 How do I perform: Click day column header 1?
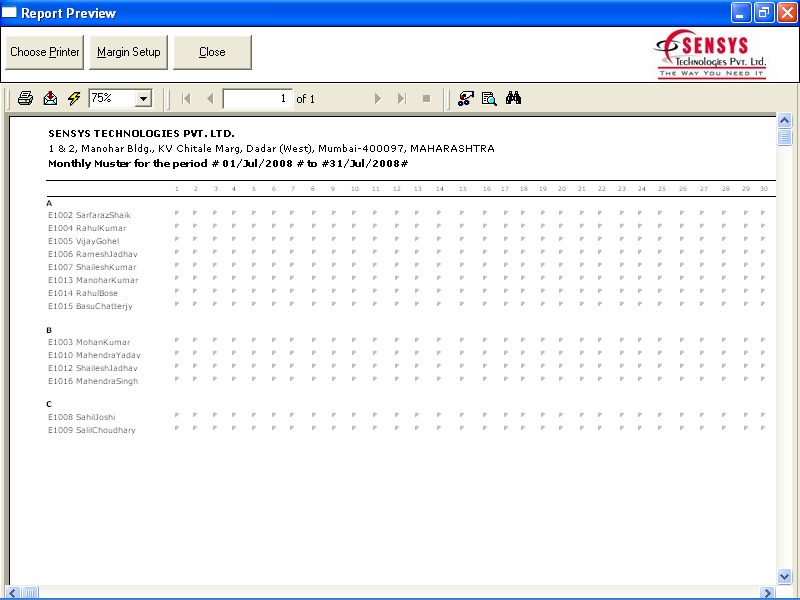[177, 189]
